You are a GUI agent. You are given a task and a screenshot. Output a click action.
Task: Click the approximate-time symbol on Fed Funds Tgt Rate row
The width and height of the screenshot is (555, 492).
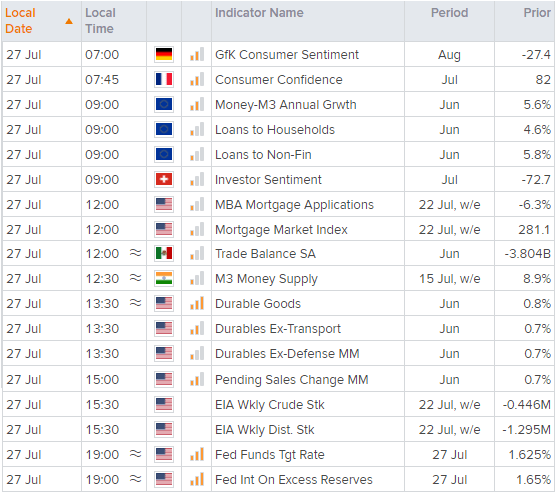point(136,454)
